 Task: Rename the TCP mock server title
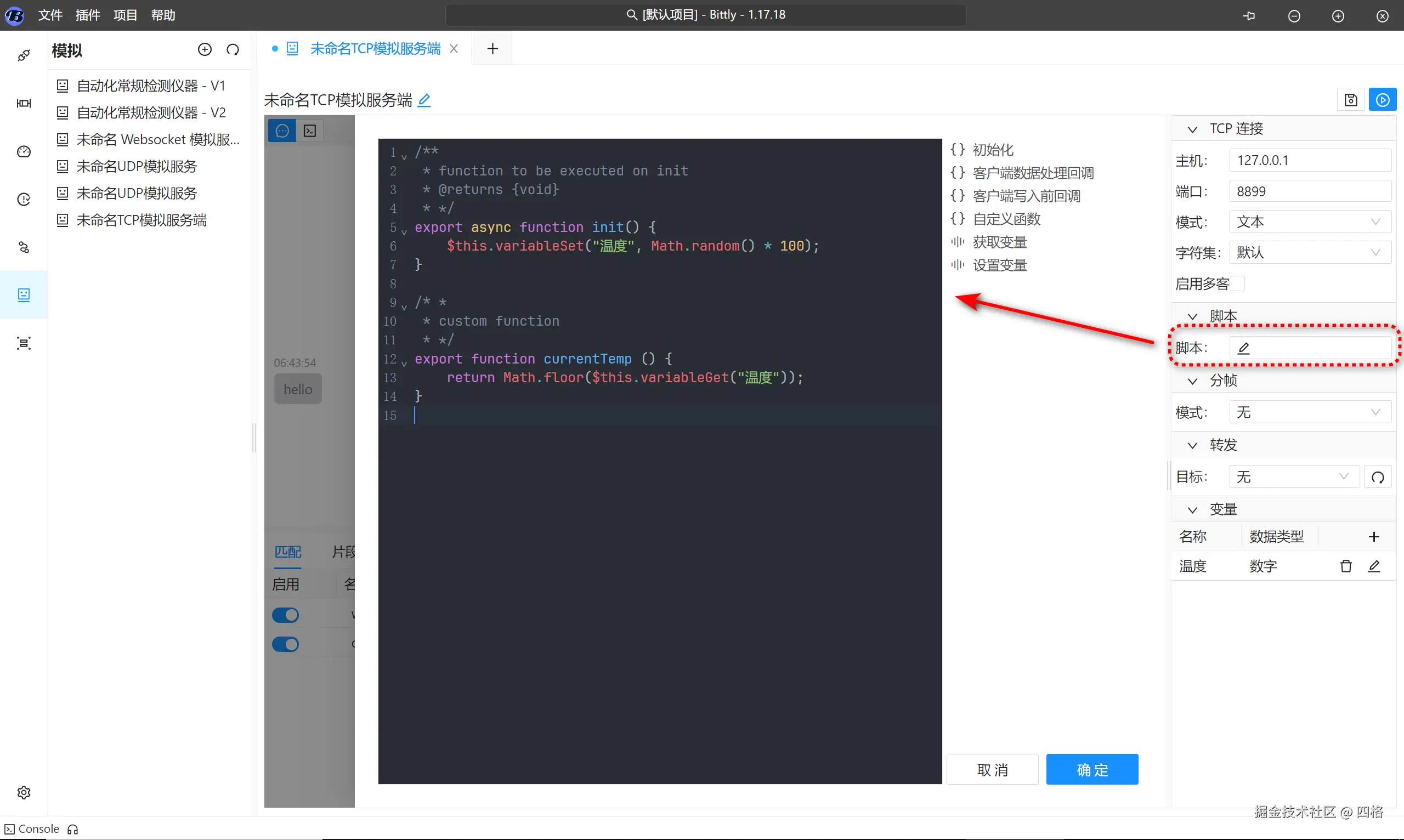[424, 100]
